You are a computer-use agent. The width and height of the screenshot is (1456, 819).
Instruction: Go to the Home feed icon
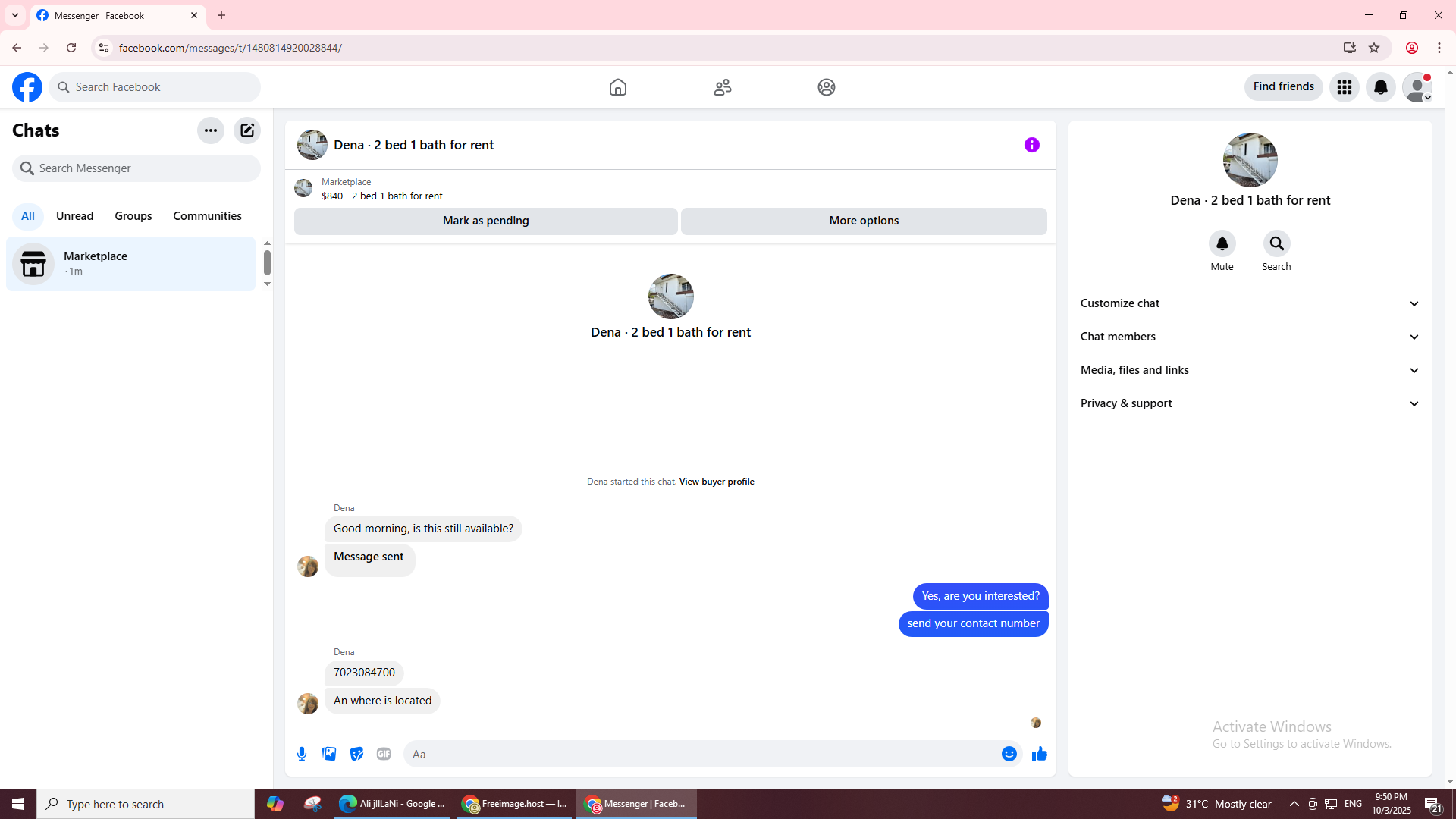coord(618,87)
